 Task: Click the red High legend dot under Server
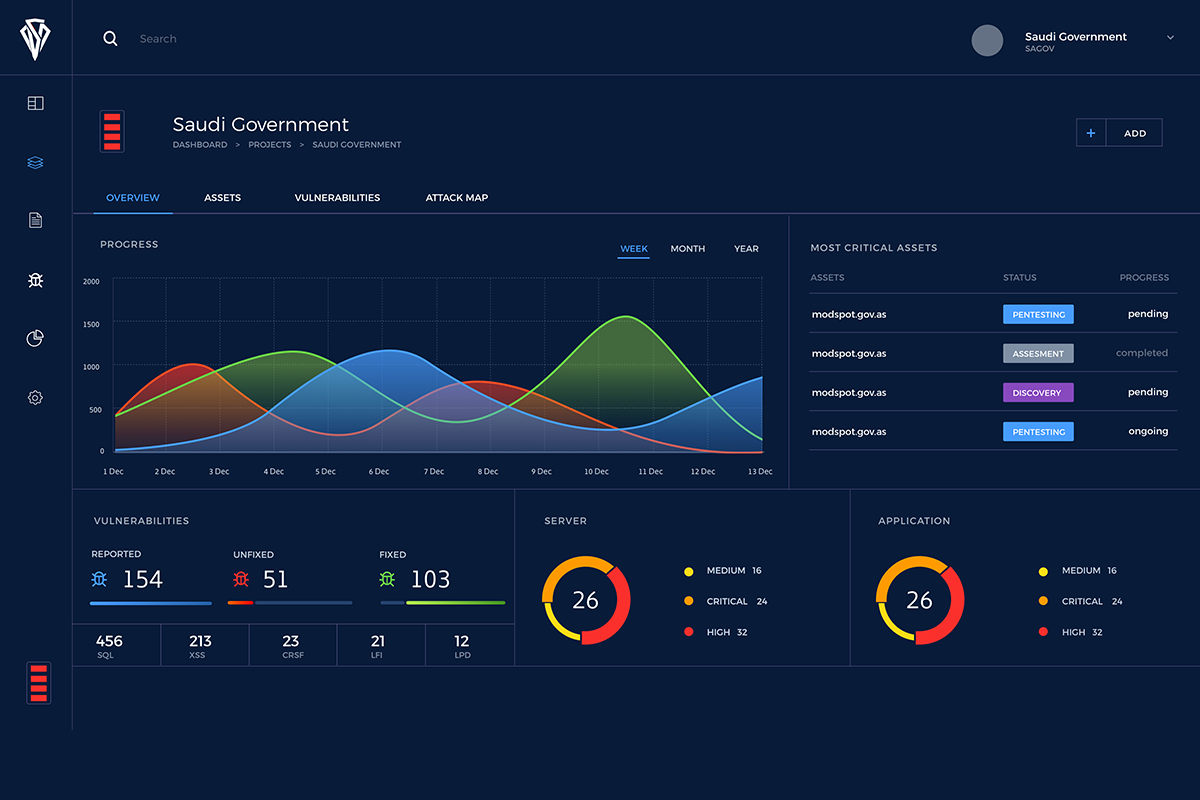(x=689, y=632)
